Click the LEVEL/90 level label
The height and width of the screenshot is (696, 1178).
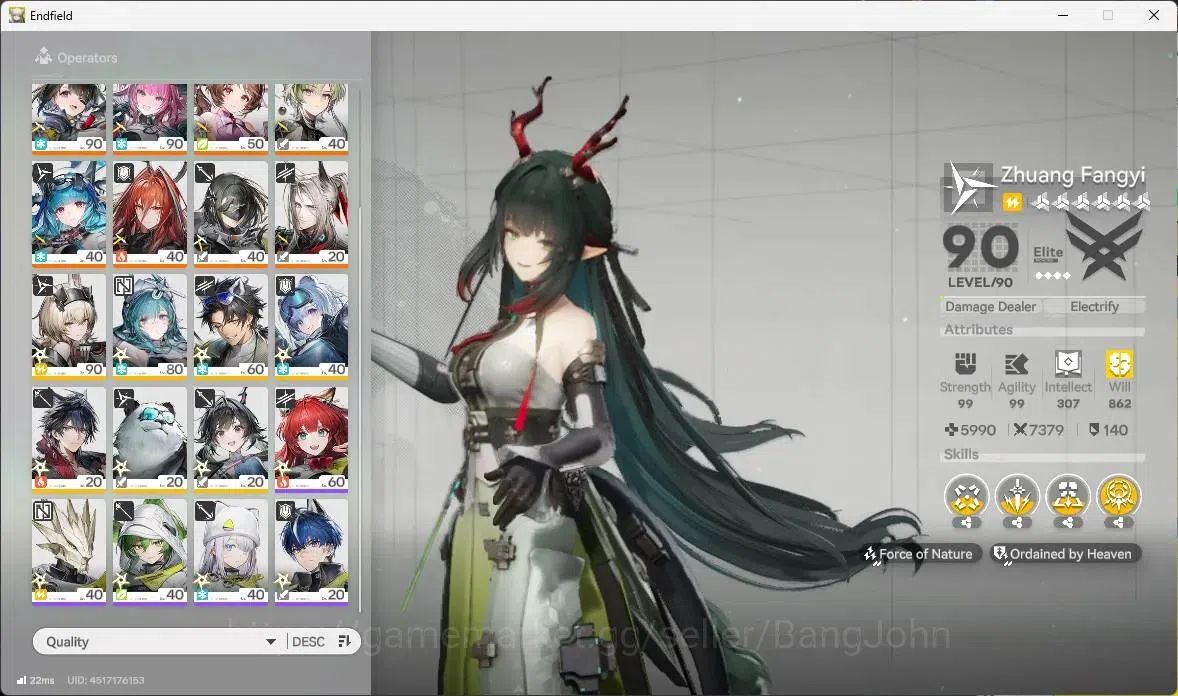[980, 283]
